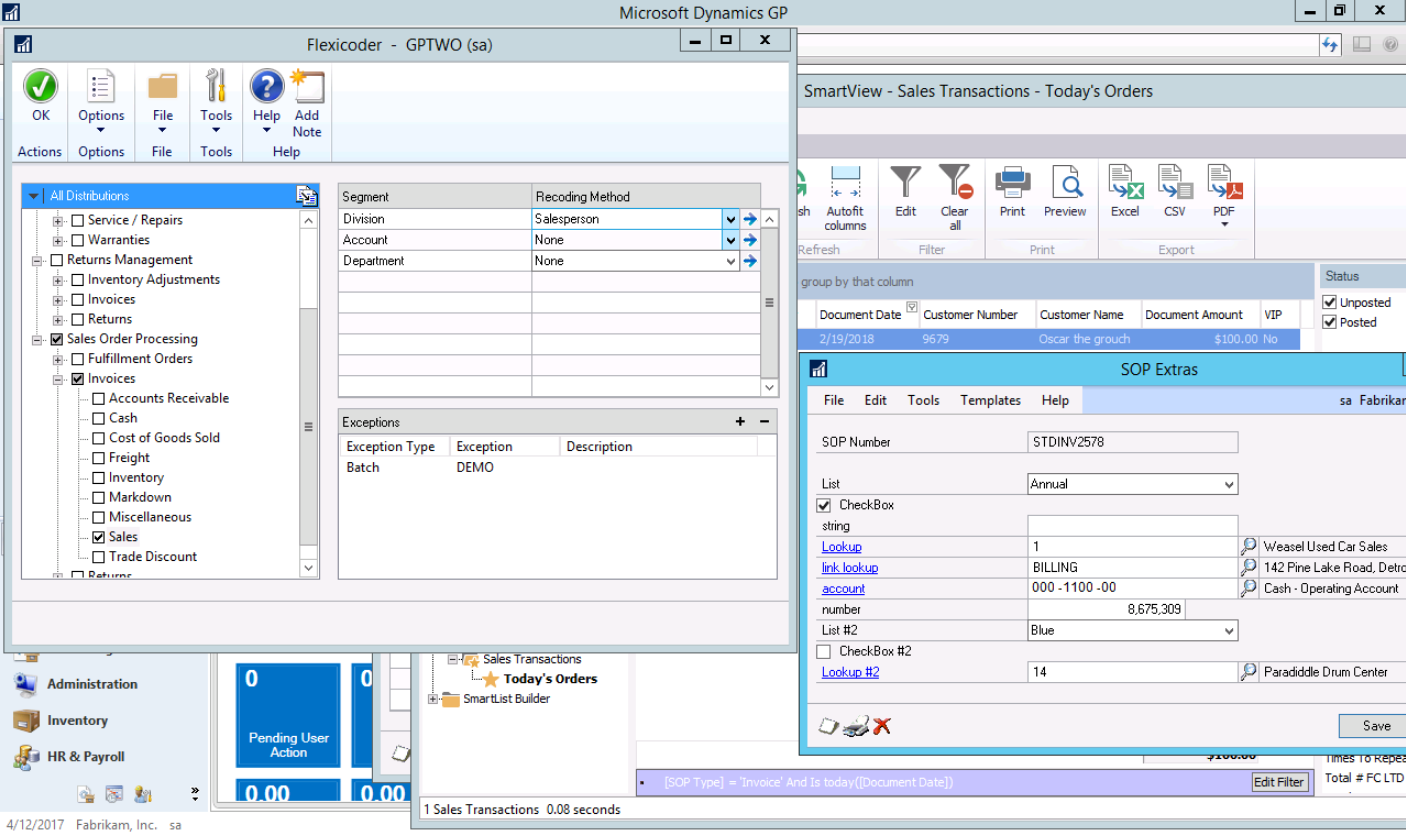
Task: Collapse the Sales Order Processing node
Action: tap(37, 339)
